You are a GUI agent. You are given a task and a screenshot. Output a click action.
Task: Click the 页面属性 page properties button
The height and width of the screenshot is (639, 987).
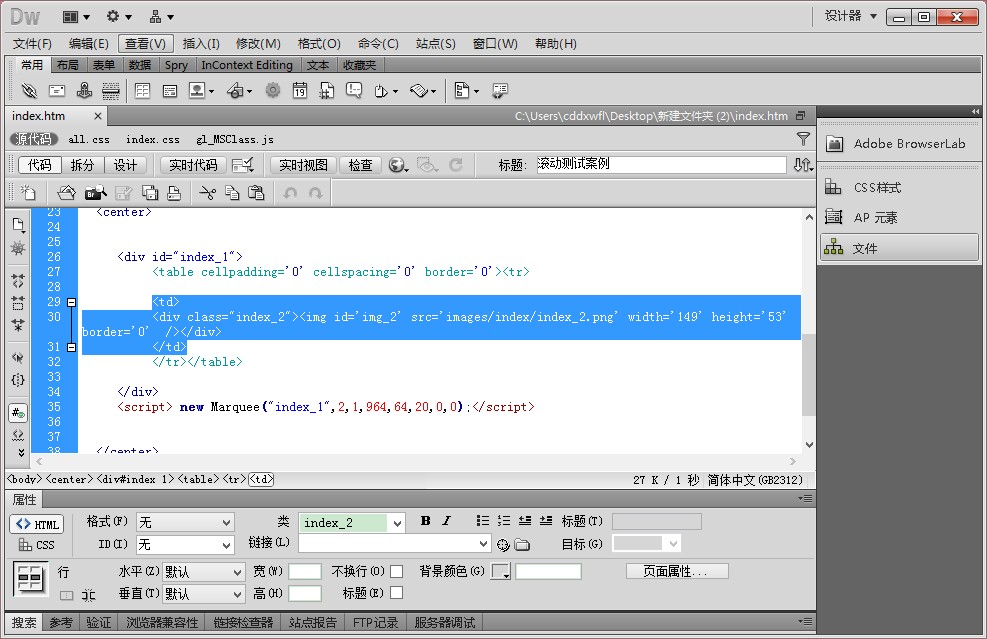[x=677, y=571]
